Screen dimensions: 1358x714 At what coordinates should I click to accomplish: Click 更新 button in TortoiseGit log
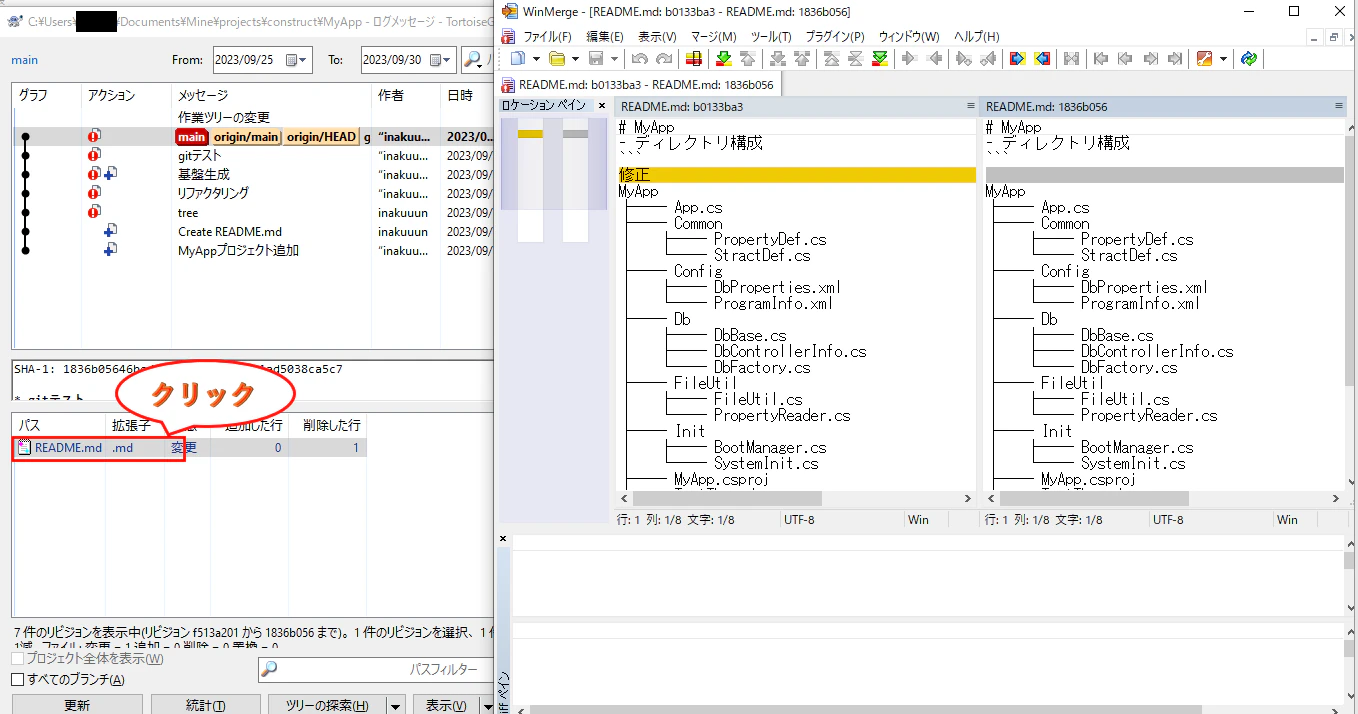[x=77, y=705]
